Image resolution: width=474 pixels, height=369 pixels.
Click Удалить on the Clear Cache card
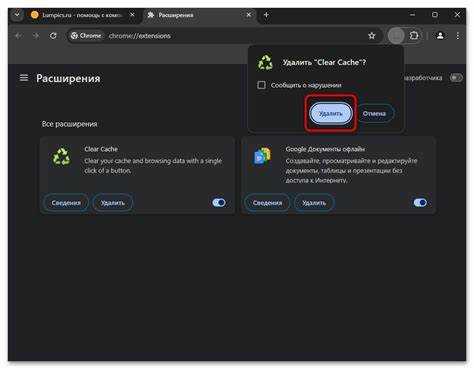(113, 203)
